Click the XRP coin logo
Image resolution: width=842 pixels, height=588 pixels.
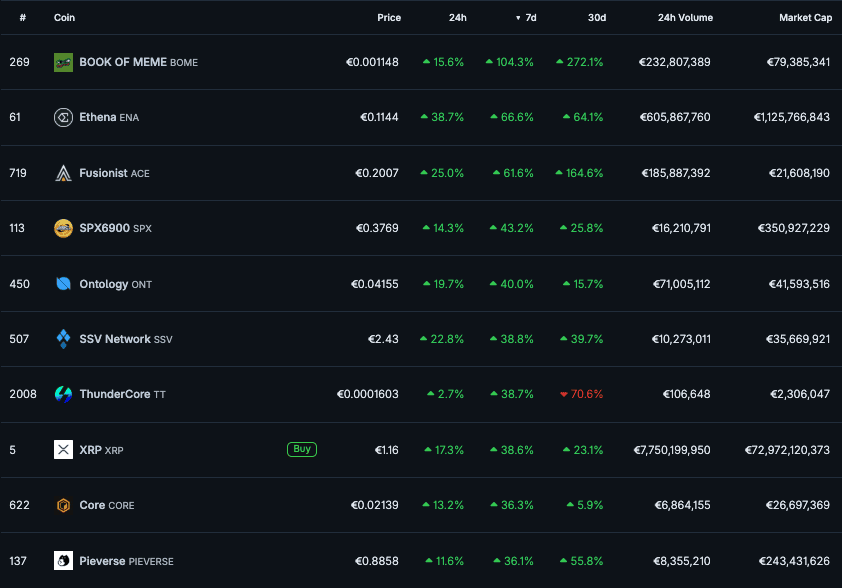(x=63, y=449)
